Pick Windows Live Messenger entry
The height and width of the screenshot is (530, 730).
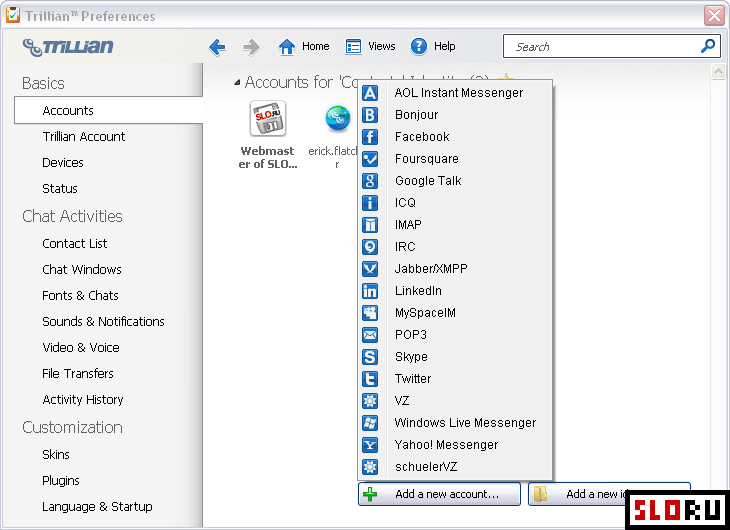455,423
